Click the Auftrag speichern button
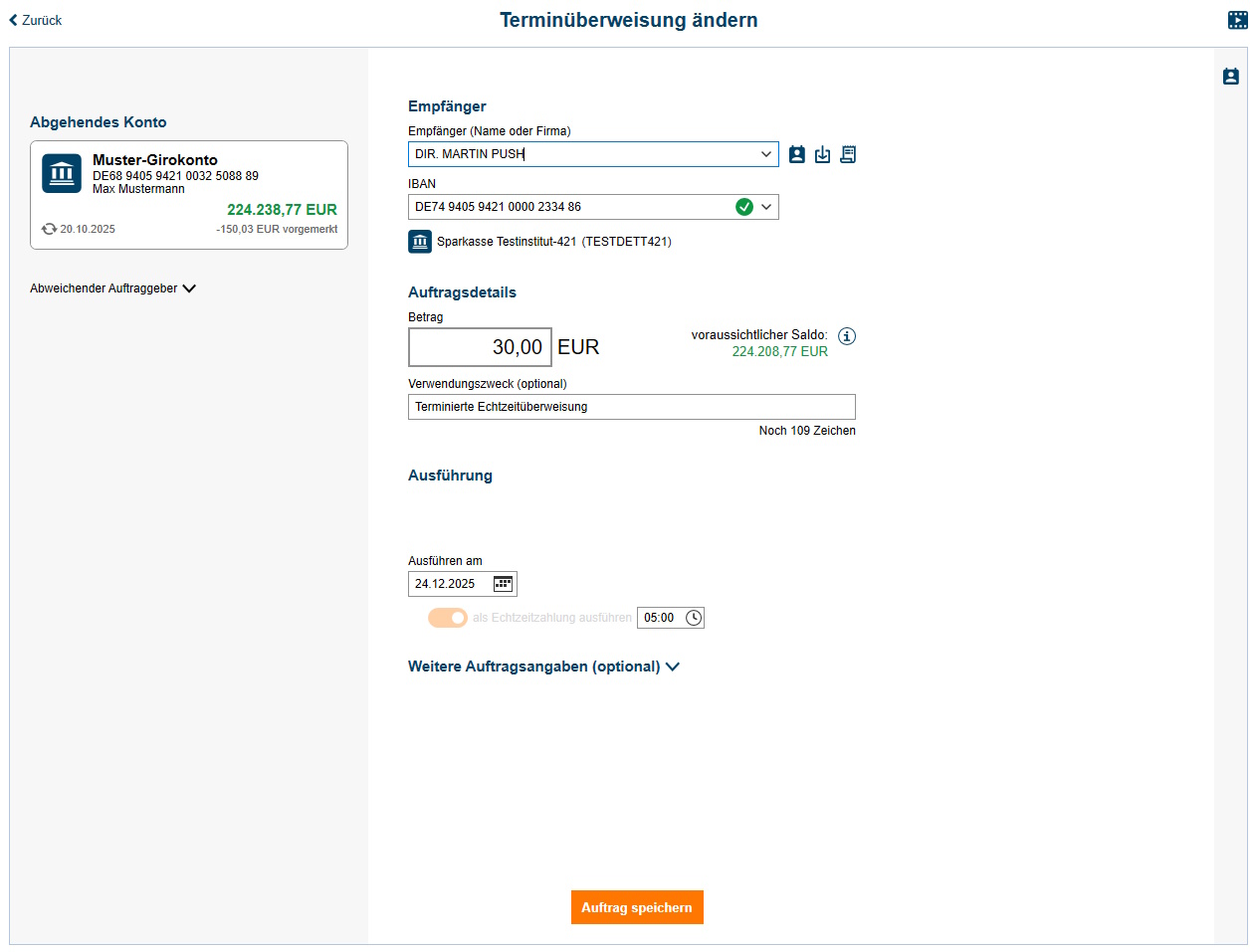This screenshot has height=952, width=1255. [637, 906]
